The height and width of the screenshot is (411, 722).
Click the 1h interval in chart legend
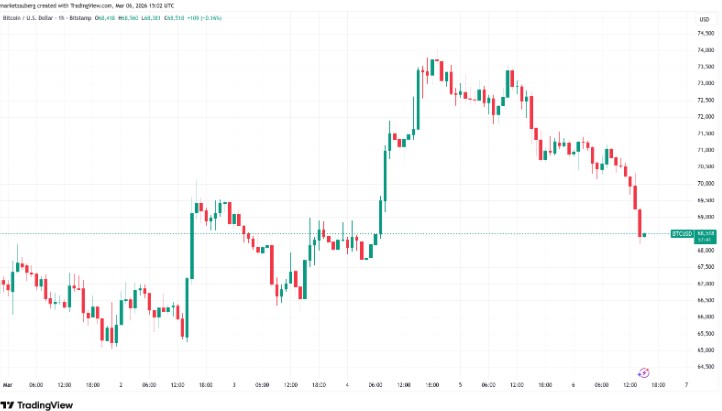tap(61, 18)
